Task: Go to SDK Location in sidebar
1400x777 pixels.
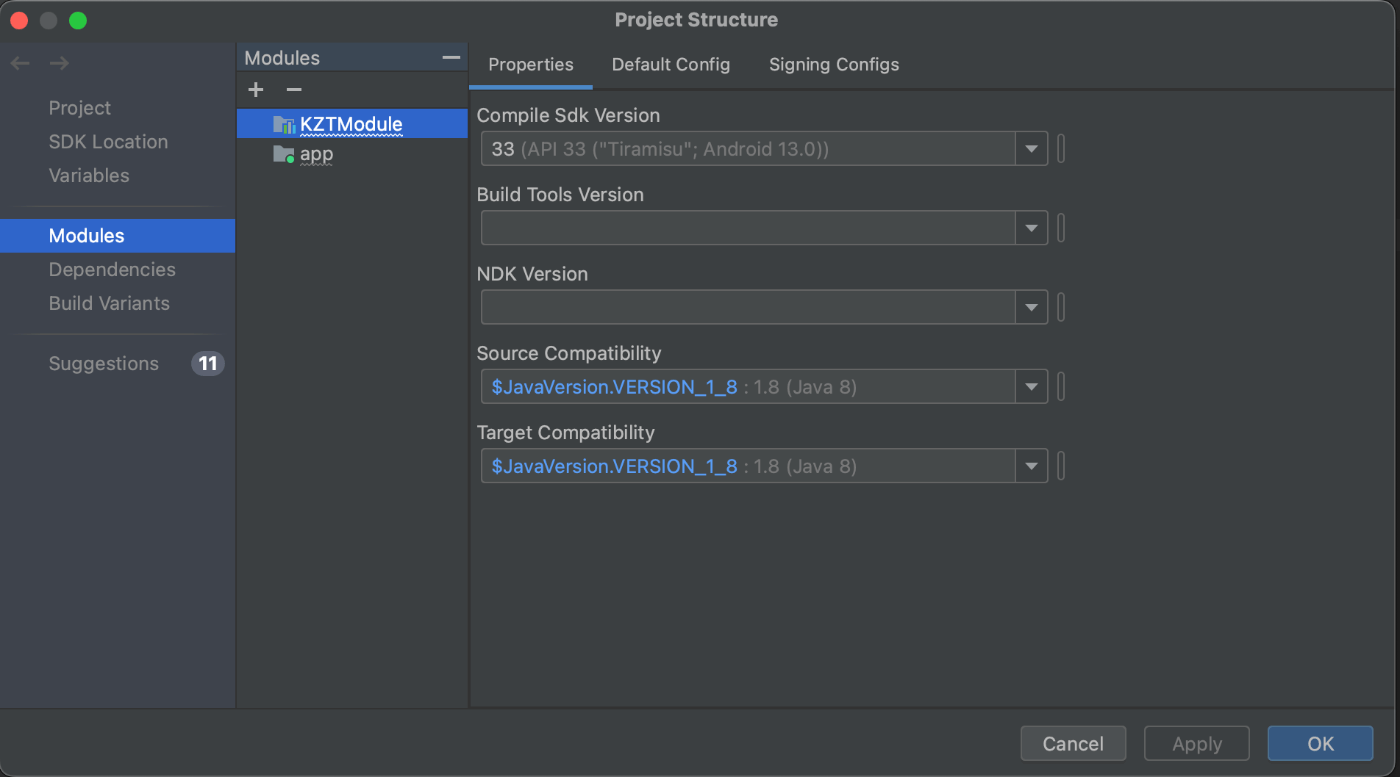Action: click(x=108, y=142)
